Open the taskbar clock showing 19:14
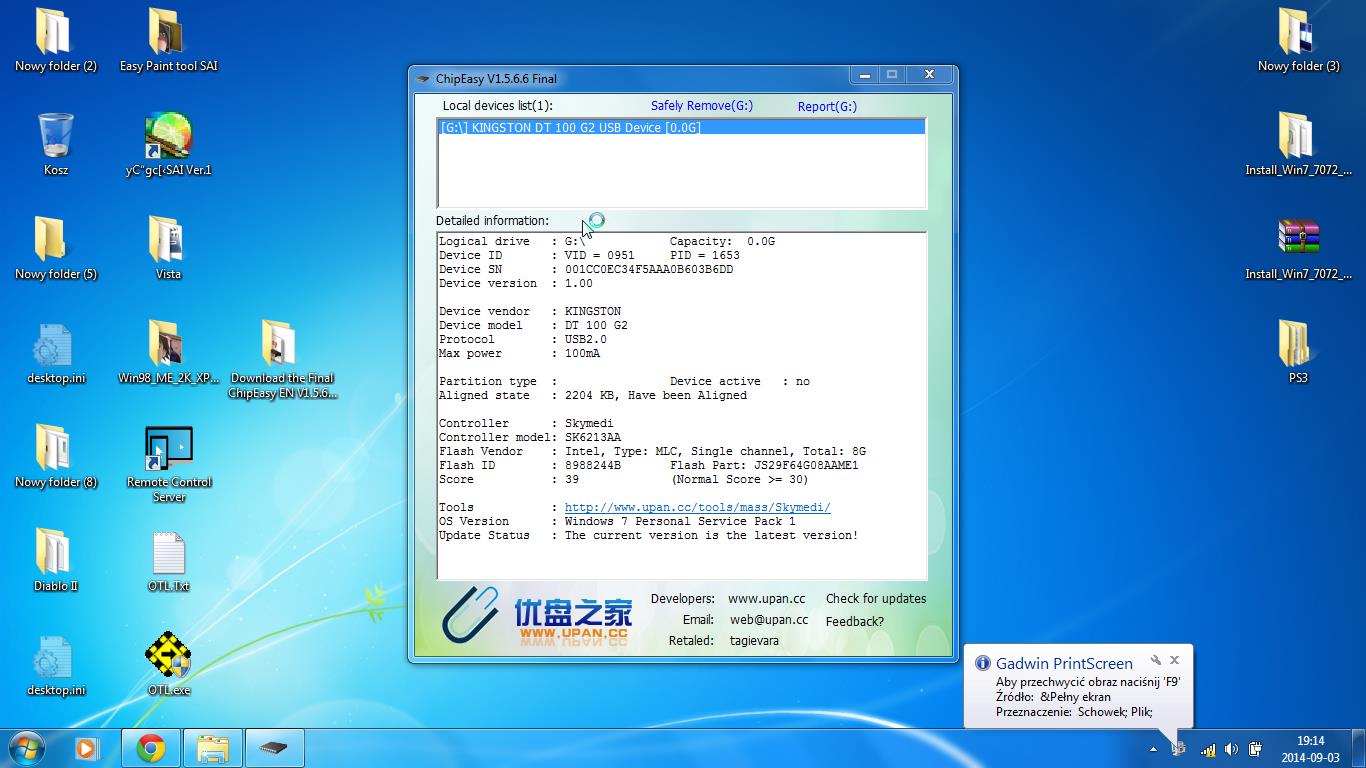1366x768 pixels. pos(1310,749)
